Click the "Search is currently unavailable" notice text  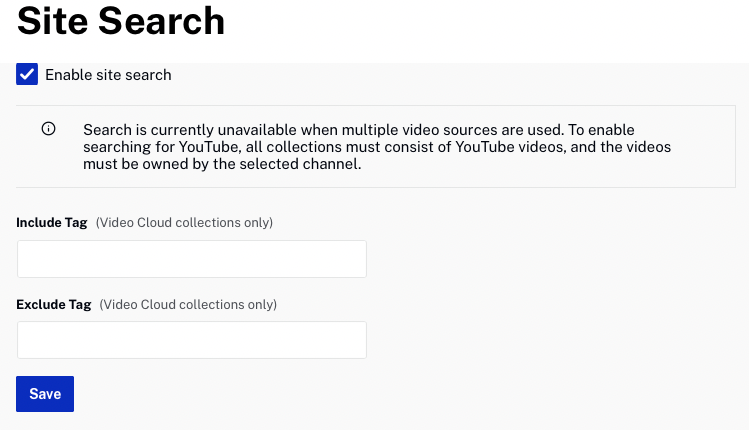[x=377, y=147]
